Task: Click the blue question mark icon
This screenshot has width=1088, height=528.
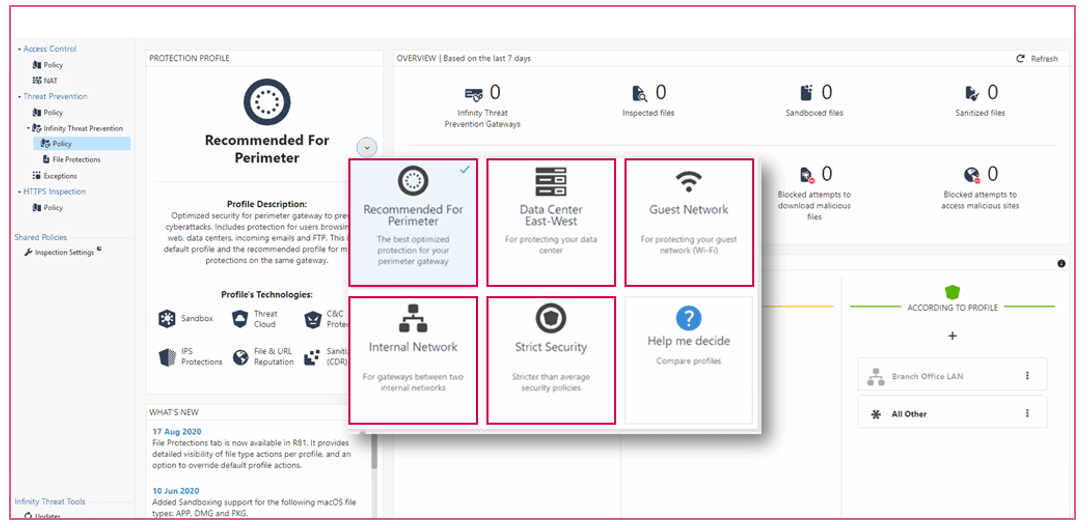Action: tap(688, 318)
